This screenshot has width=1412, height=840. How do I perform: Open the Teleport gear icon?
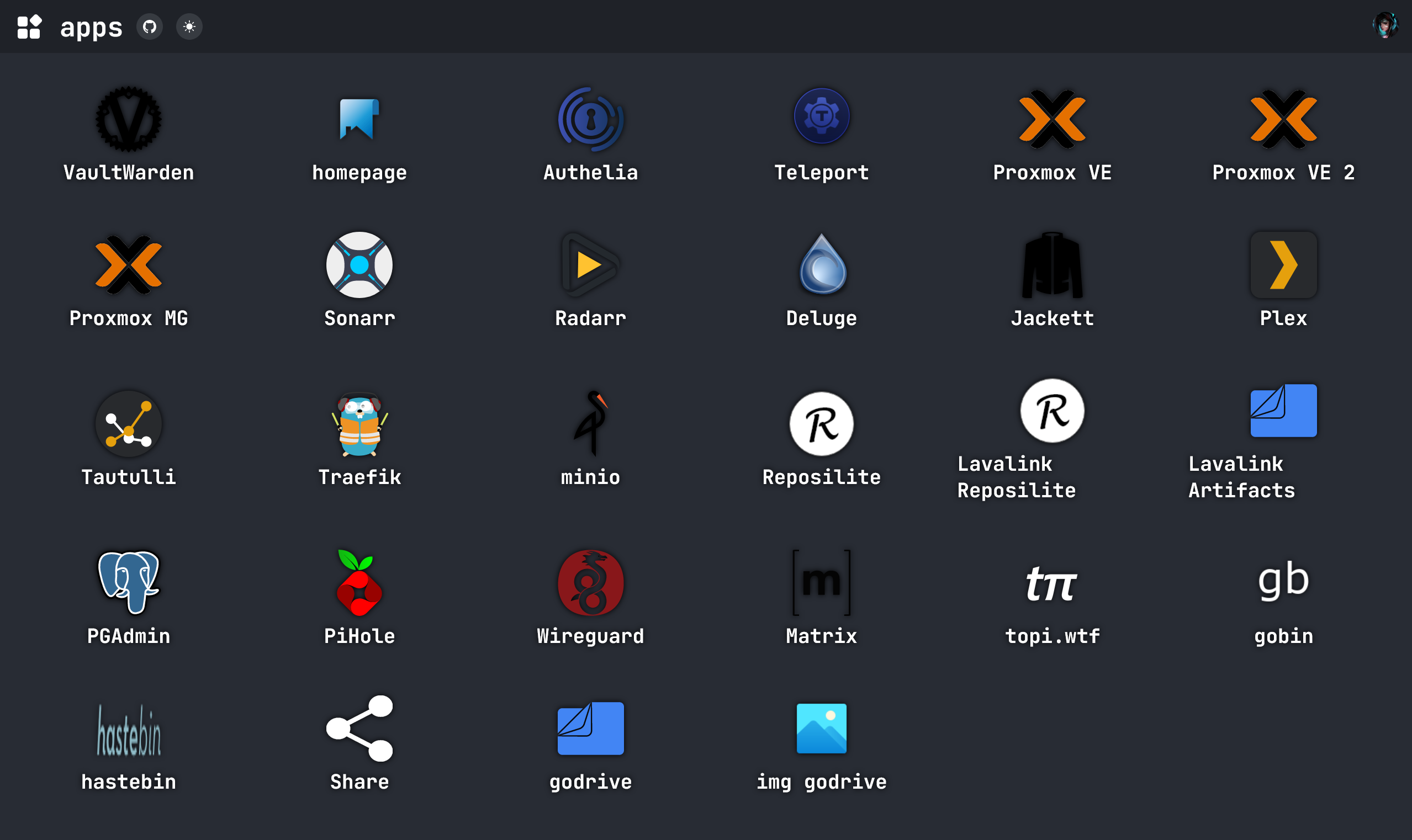(821, 116)
